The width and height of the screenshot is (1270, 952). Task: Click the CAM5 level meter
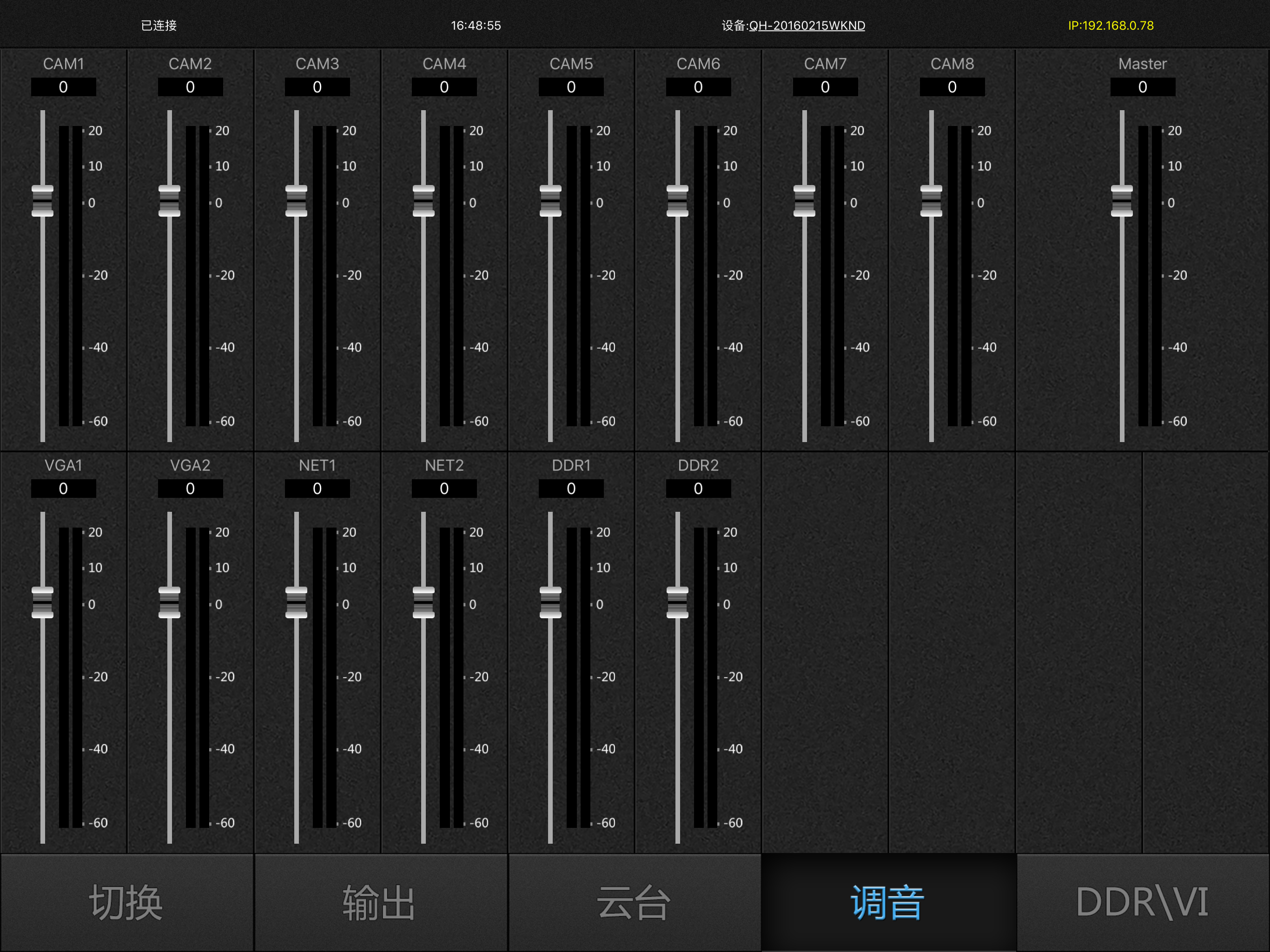tap(578, 276)
